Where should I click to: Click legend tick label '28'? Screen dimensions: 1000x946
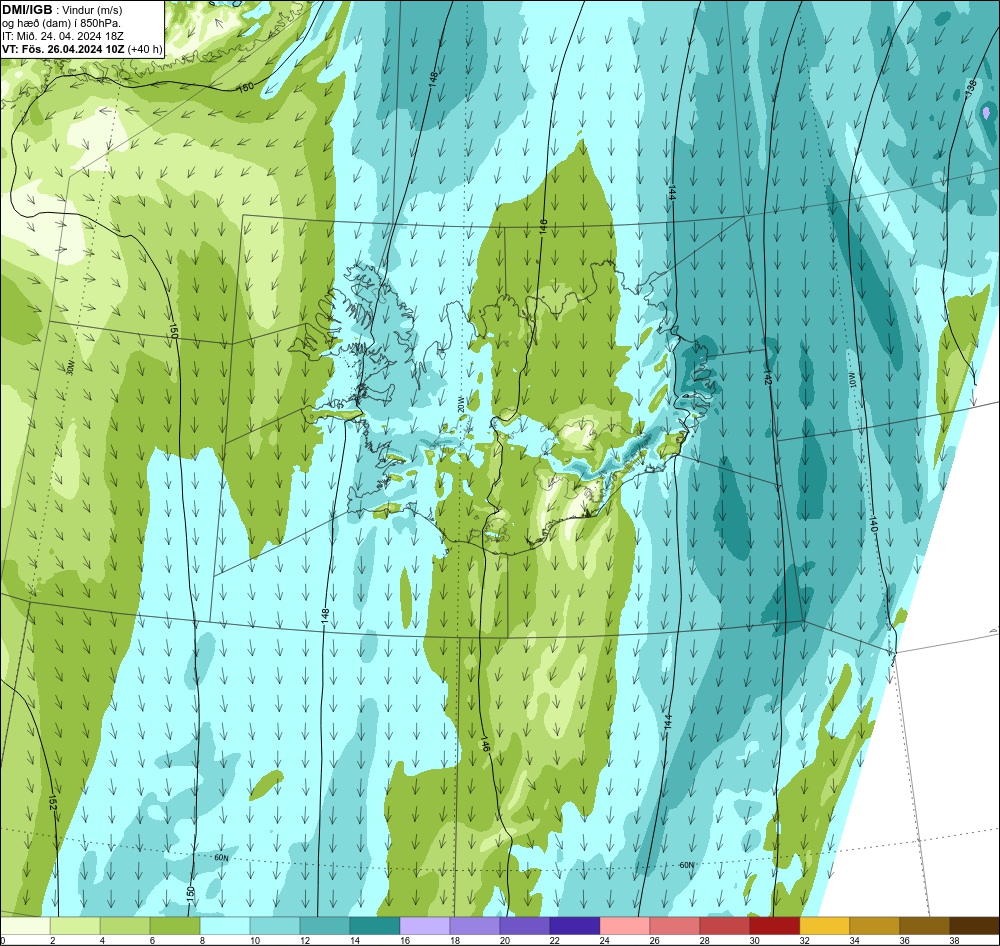click(x=704, y=940)
